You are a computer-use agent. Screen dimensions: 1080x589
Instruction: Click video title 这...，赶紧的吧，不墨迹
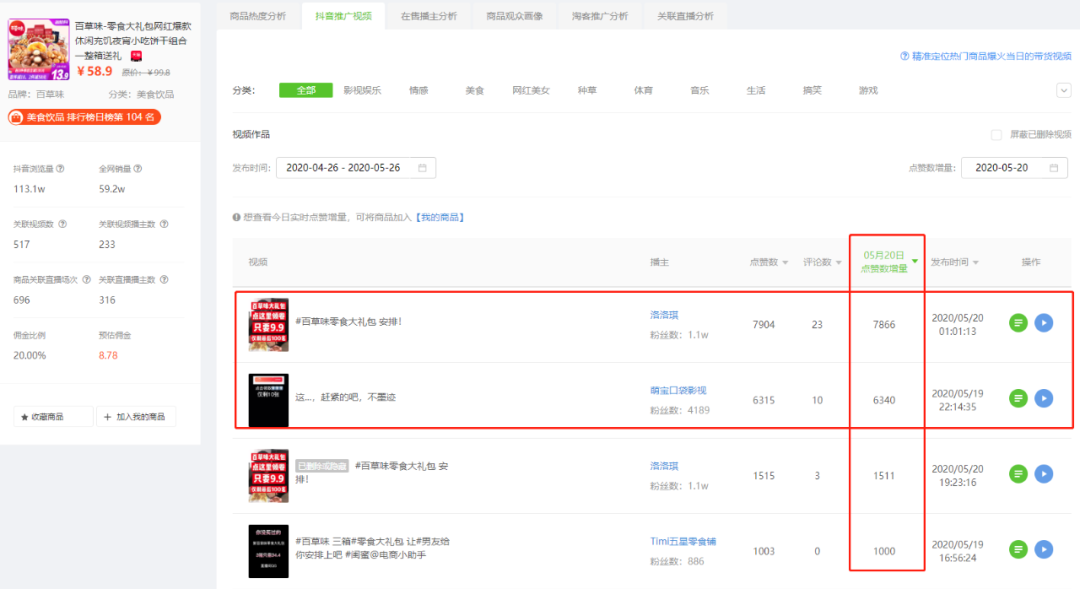346,397
